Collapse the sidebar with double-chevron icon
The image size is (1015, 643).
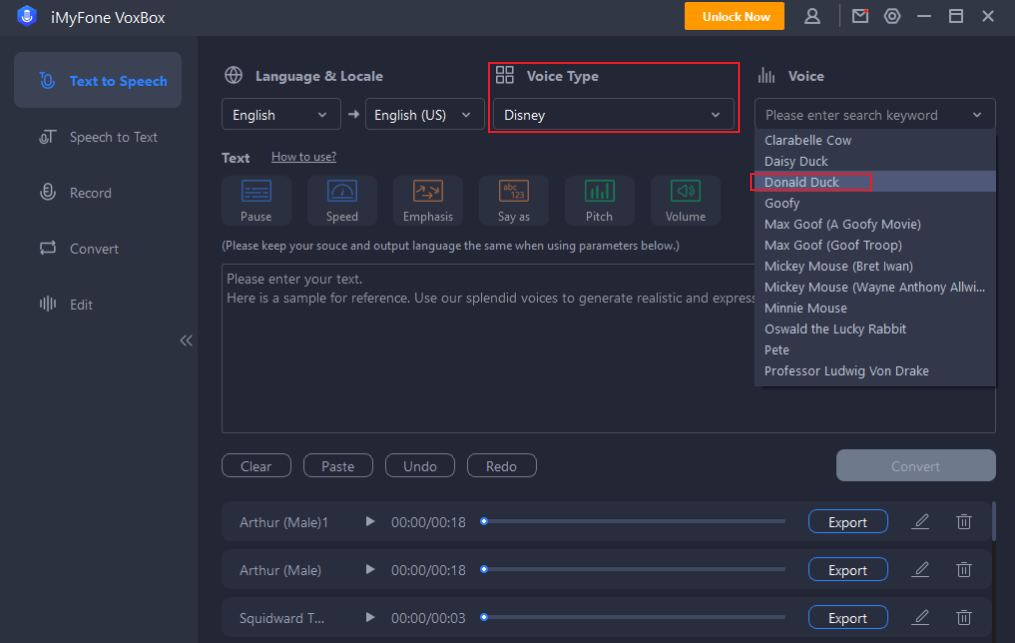click(x=186, y=341)
